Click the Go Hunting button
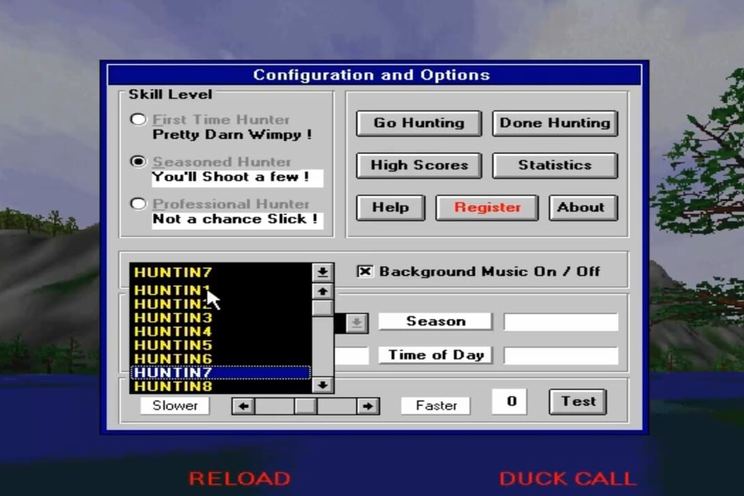744x496 pixels. point(419,123)
